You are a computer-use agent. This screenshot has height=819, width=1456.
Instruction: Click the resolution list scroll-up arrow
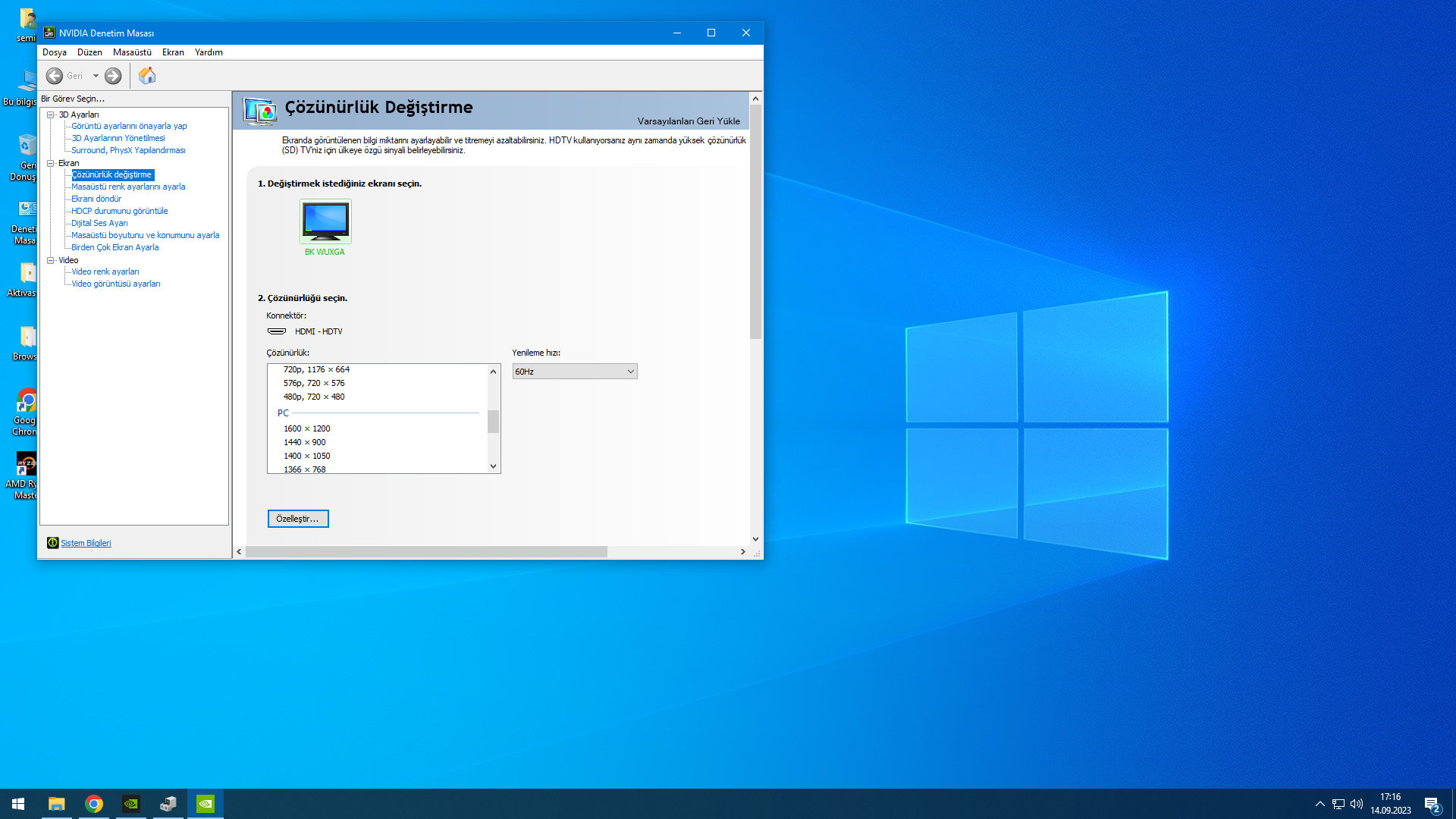[x=494, y=372]
